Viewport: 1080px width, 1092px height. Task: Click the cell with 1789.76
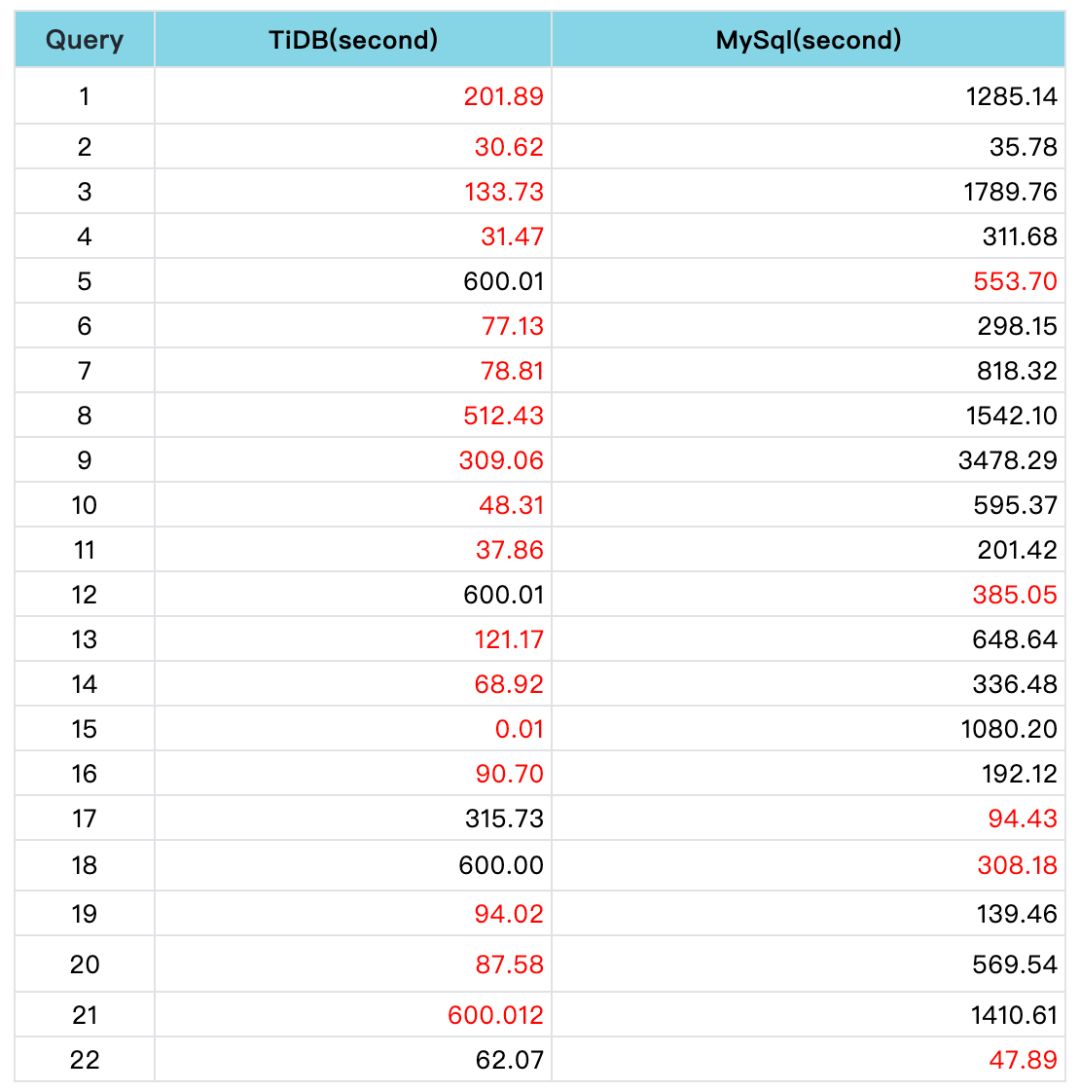1010,191
